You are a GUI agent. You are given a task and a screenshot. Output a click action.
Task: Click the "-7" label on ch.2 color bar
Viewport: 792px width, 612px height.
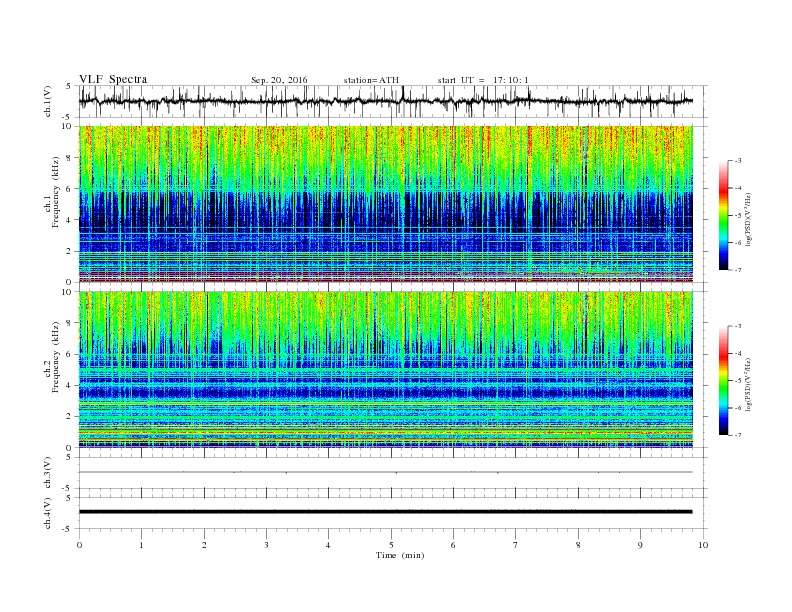tap(738, 435)
